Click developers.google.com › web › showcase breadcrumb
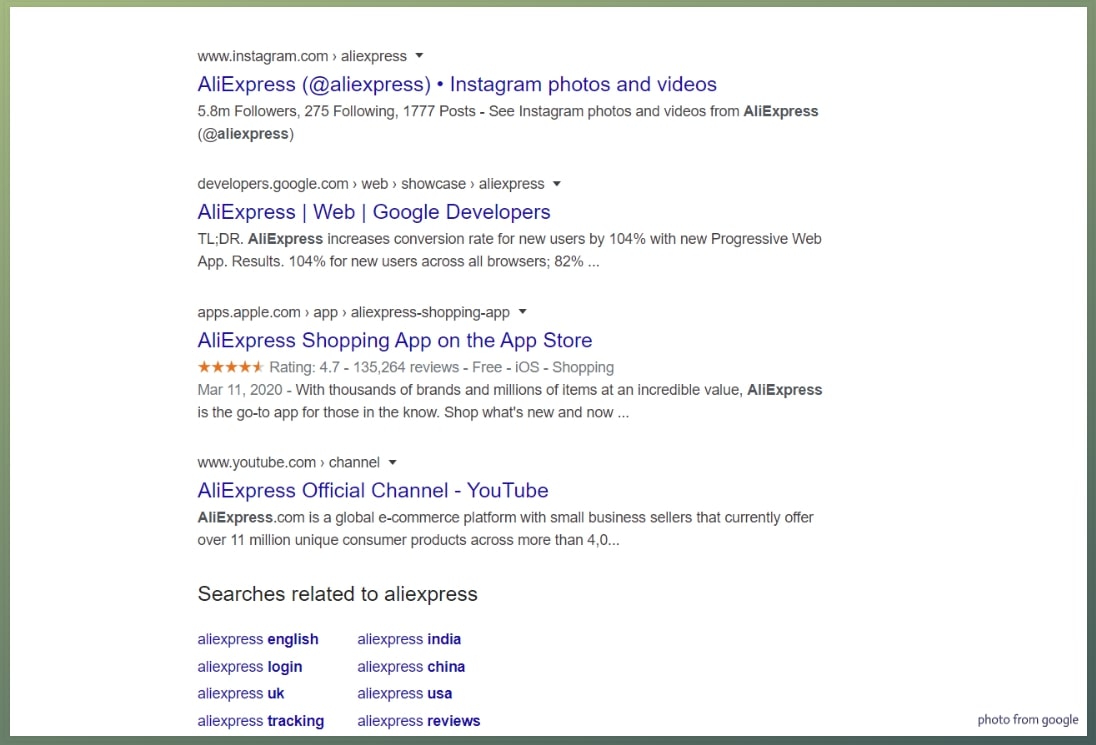The width and height of the screenshot is (1096, 745). tap(370, 184)
